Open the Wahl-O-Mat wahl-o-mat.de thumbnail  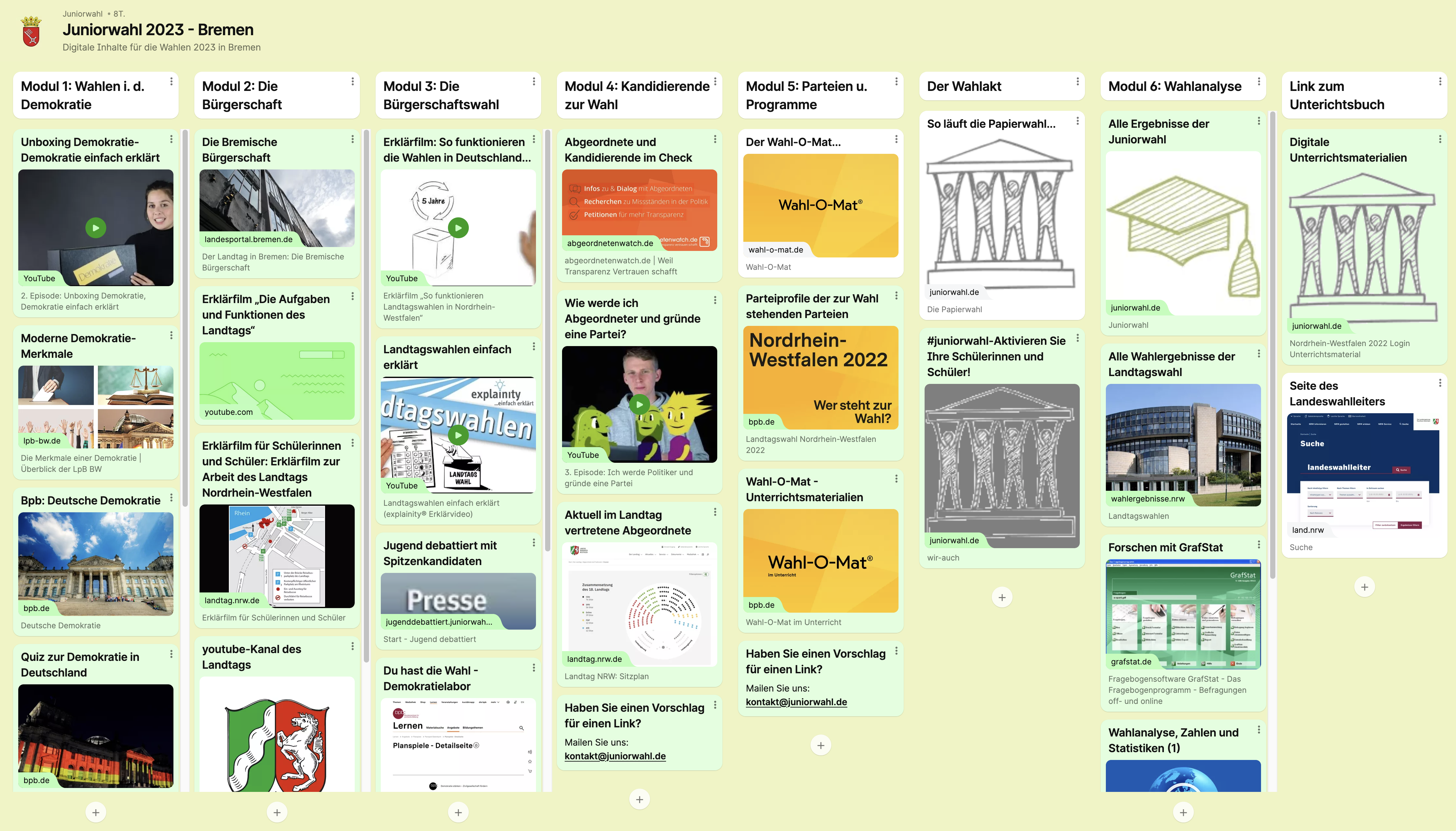pos(821,205)
